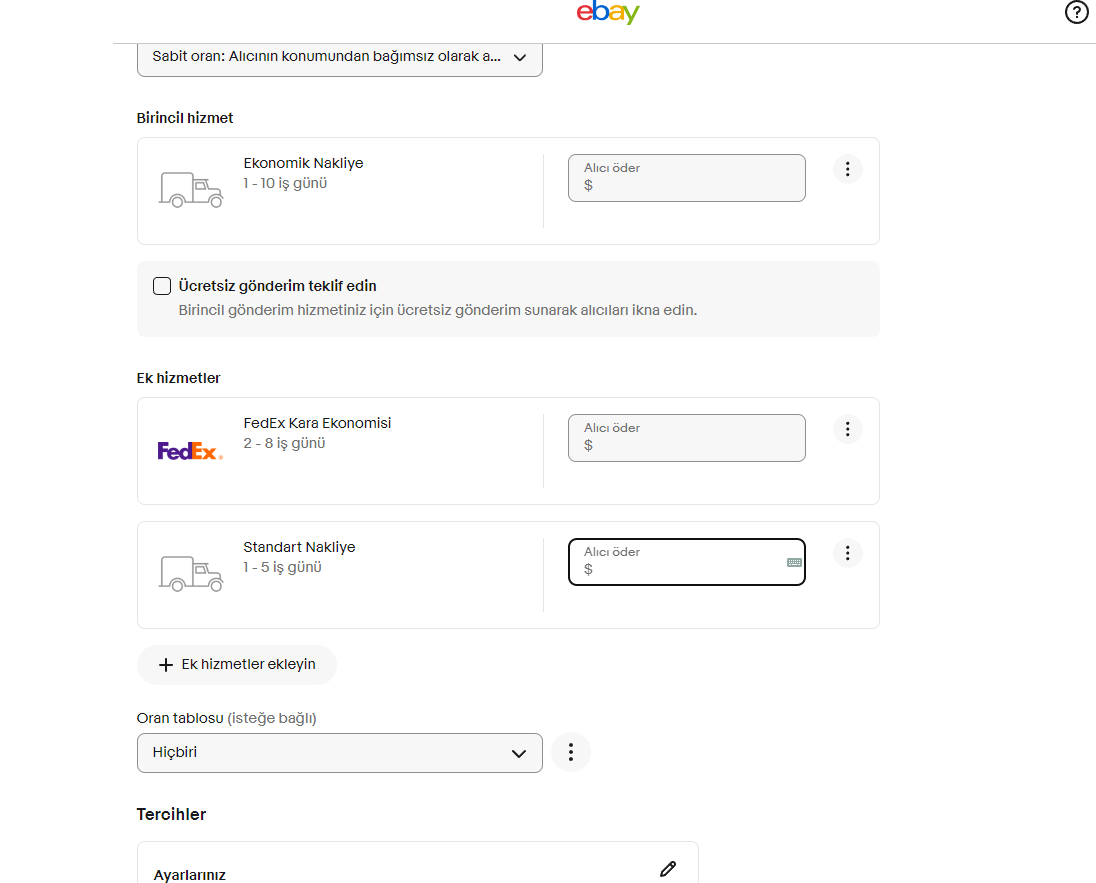The width and height of the screenshot is (1096, 883).
Task: Click the Ekonomik Nakliye truck icon
Action: click(191, 189)
